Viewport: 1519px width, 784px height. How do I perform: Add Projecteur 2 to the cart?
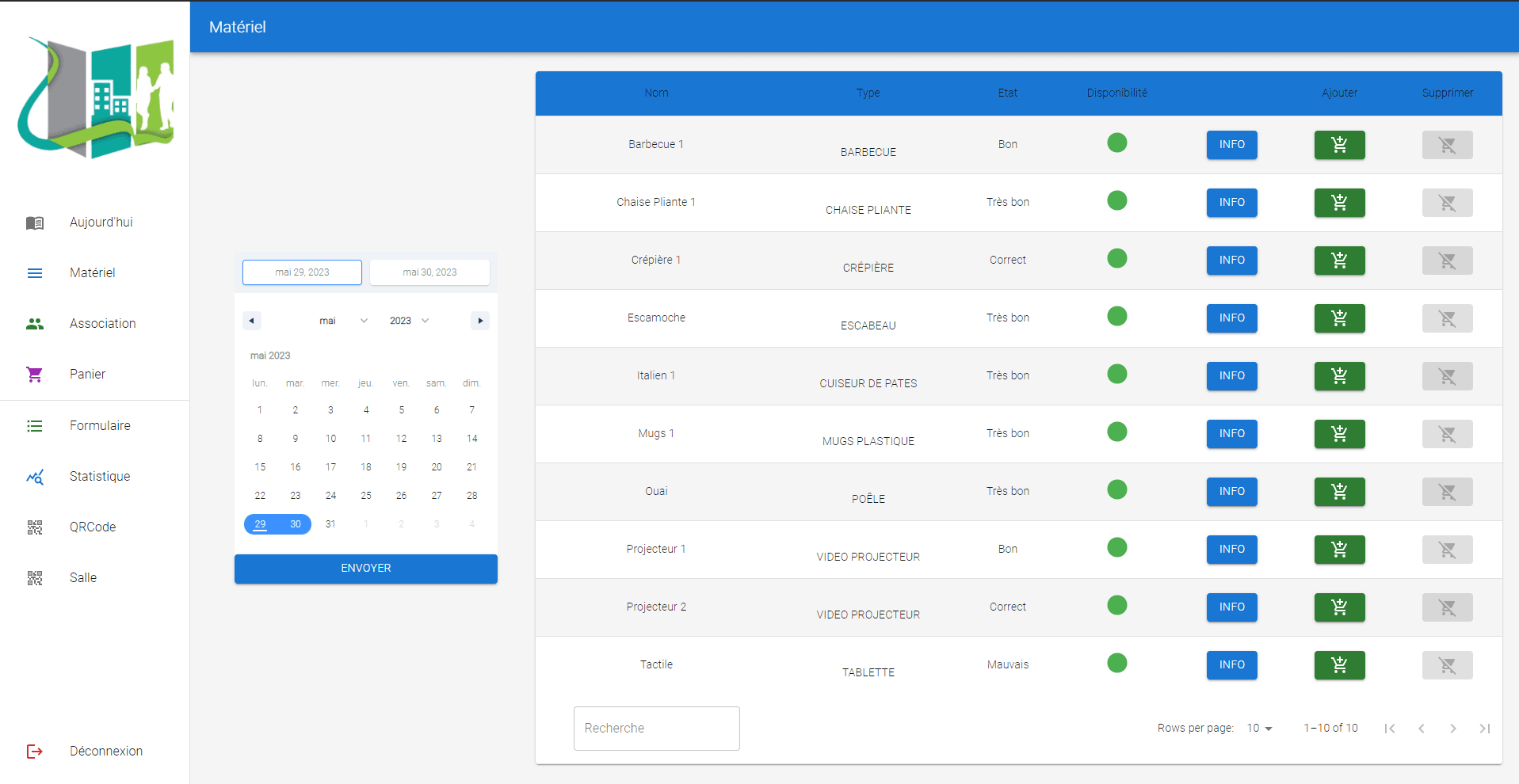click(1339, 607)
